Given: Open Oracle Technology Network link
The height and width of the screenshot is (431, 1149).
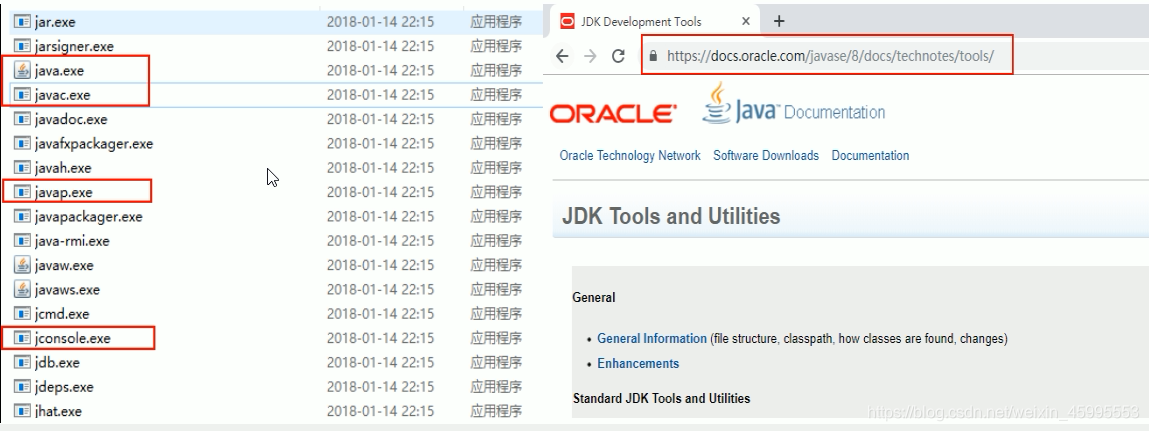Looking at the screenshot, I should 630,155.
